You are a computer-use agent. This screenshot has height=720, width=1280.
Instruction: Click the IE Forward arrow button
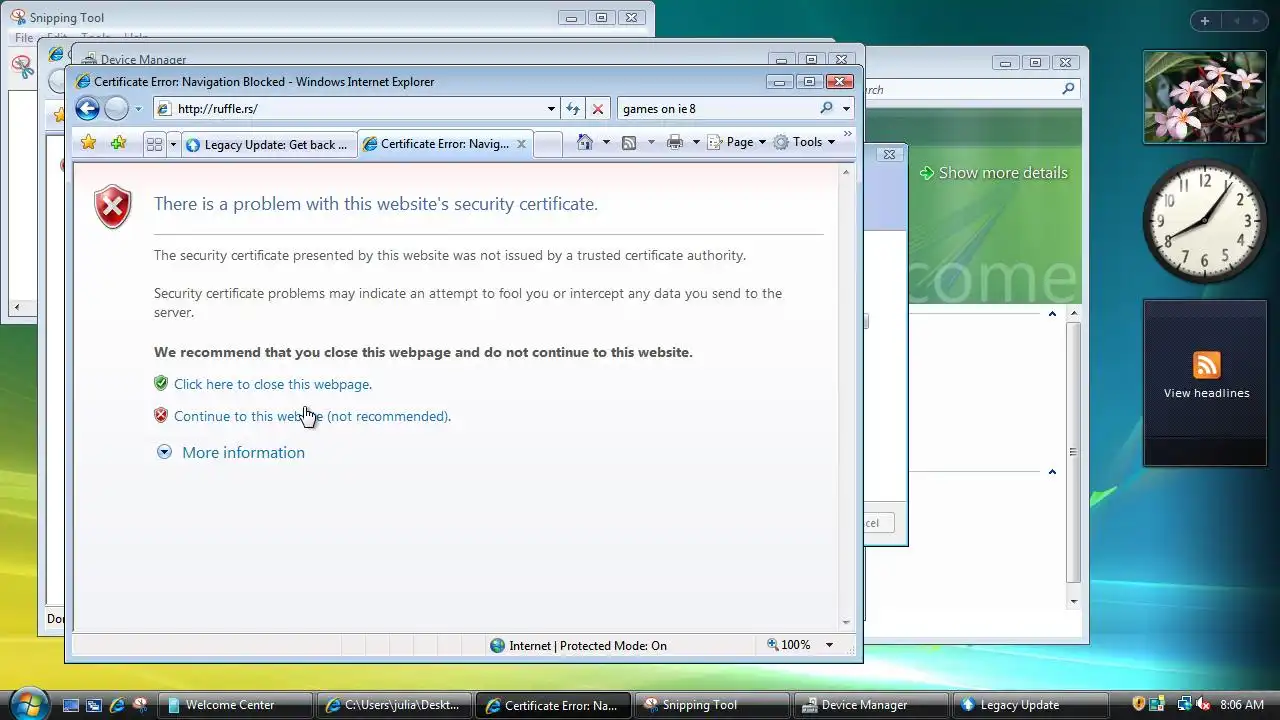117,108
